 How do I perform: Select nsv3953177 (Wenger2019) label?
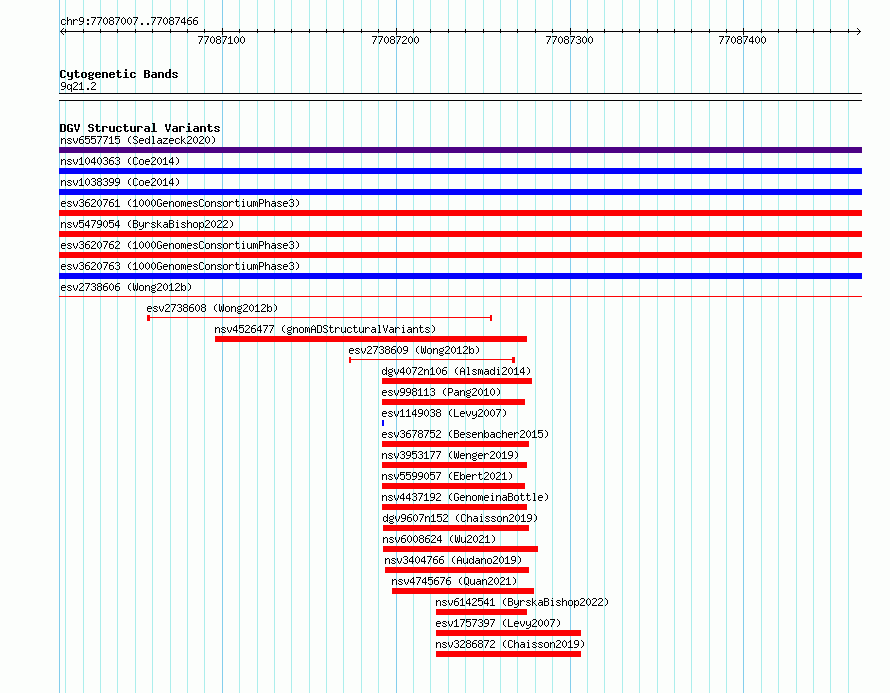point(450,455)
